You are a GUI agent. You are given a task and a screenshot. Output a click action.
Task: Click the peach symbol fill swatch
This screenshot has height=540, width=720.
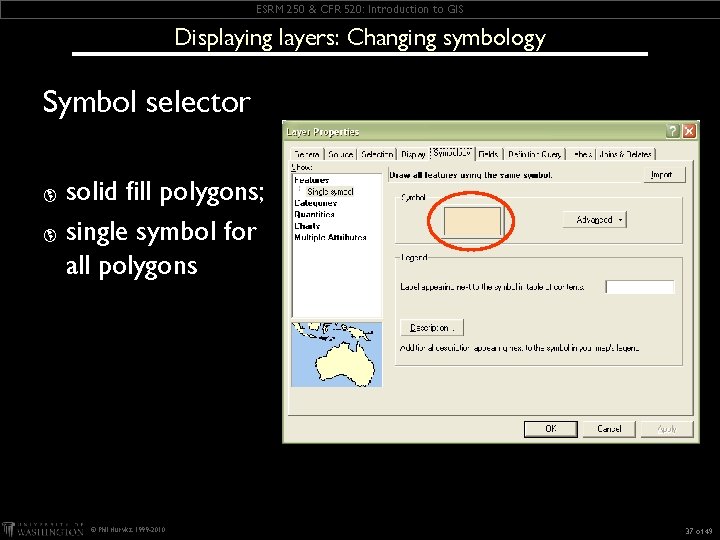tap(472, 221)
